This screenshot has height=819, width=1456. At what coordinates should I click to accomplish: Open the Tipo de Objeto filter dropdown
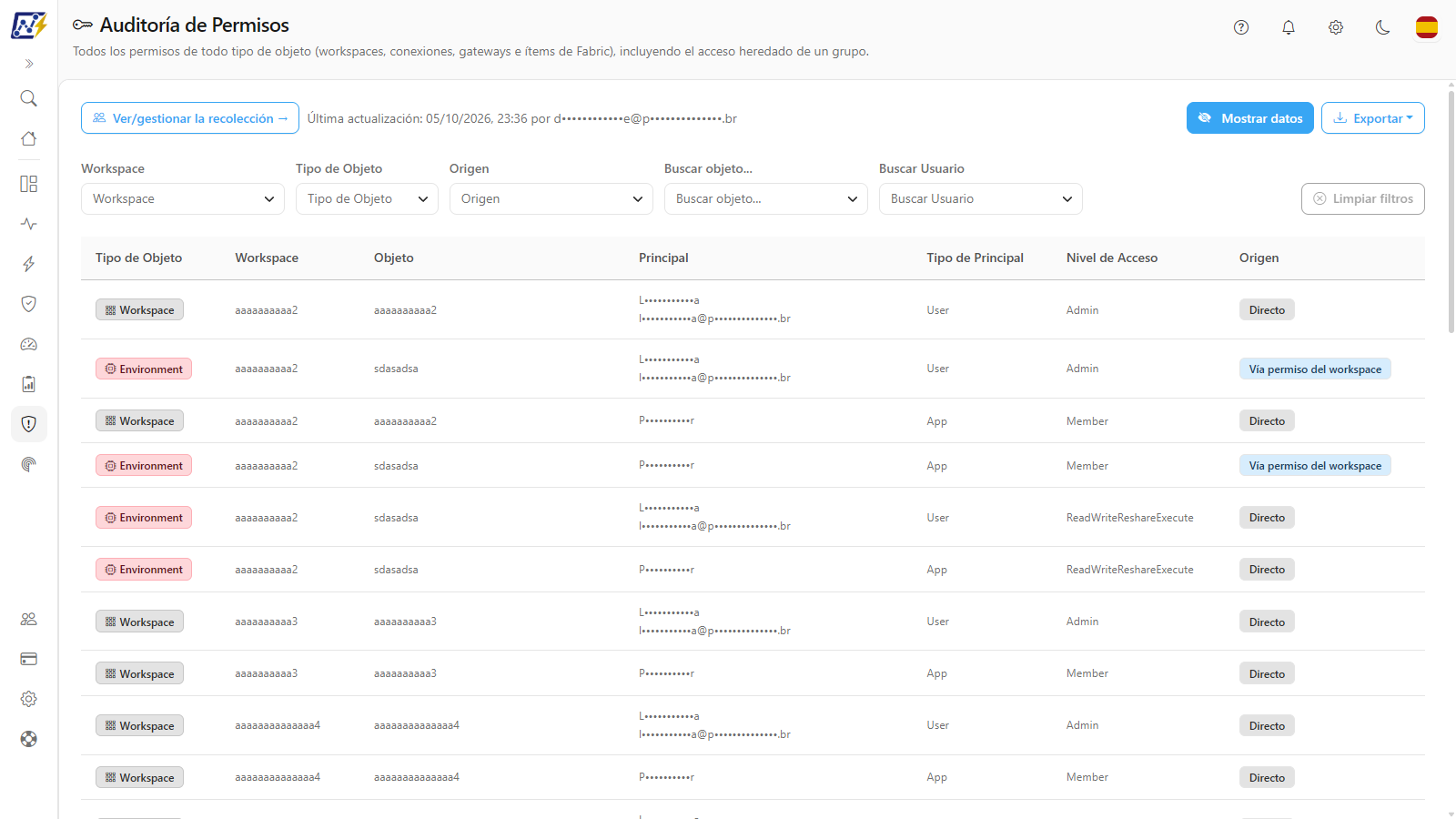[x=367, y=199]
